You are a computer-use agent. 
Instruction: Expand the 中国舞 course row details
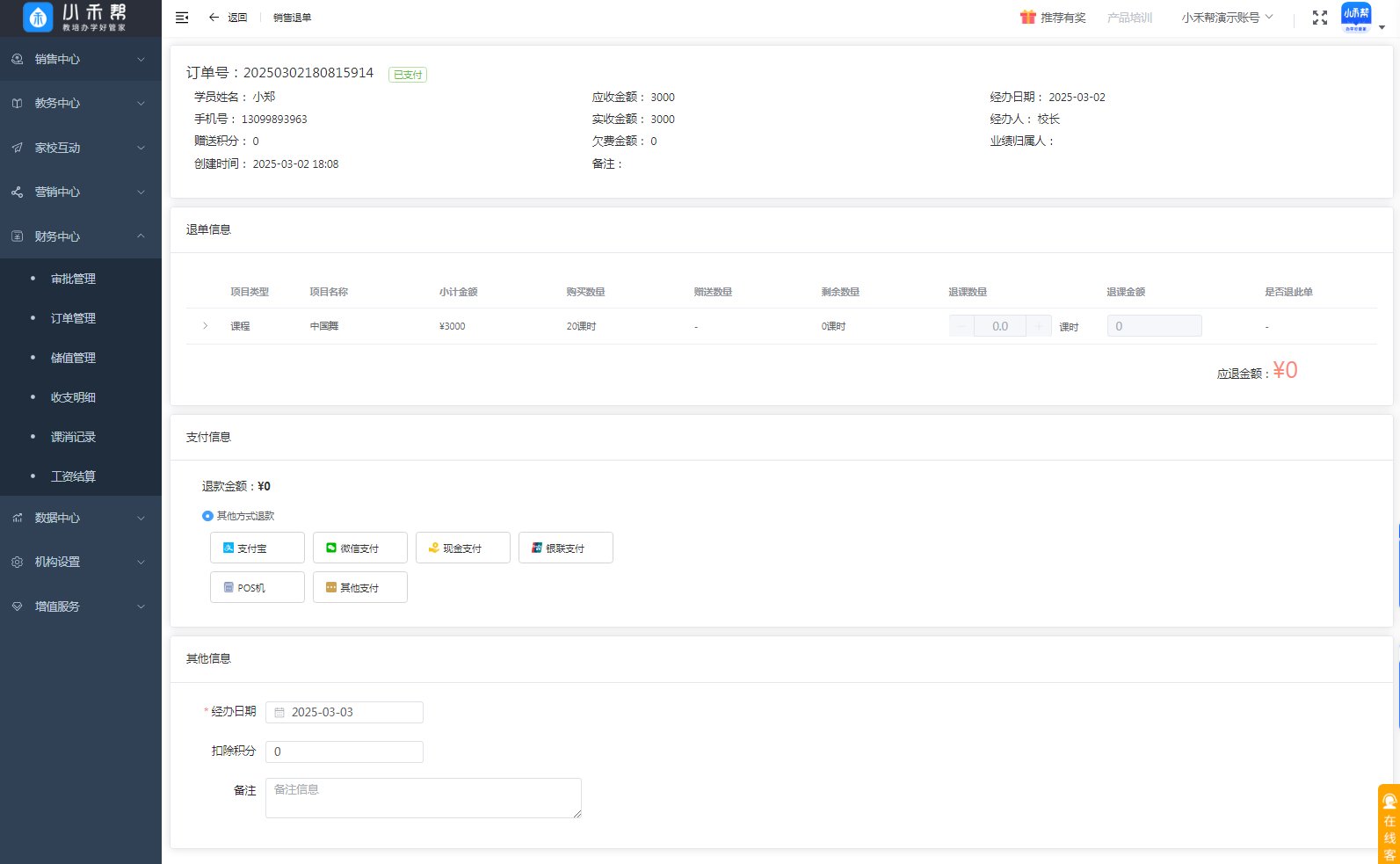pyautogui.click(x=206, y=326)
